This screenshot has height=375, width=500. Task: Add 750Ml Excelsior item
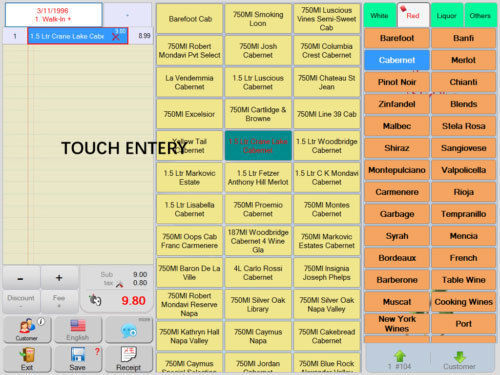click(x=190, y=114)
